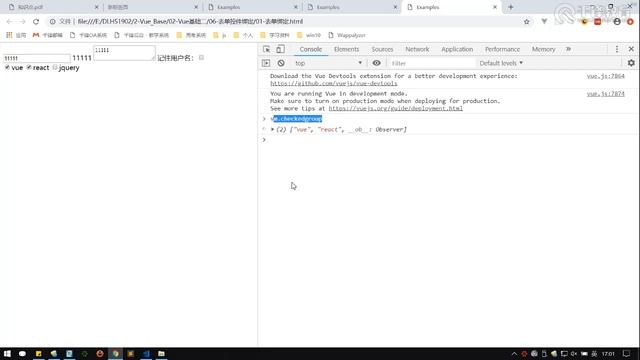Open the vuejs deployment guide link
Viewport: 640px width, 360px height.
[396, 108]
